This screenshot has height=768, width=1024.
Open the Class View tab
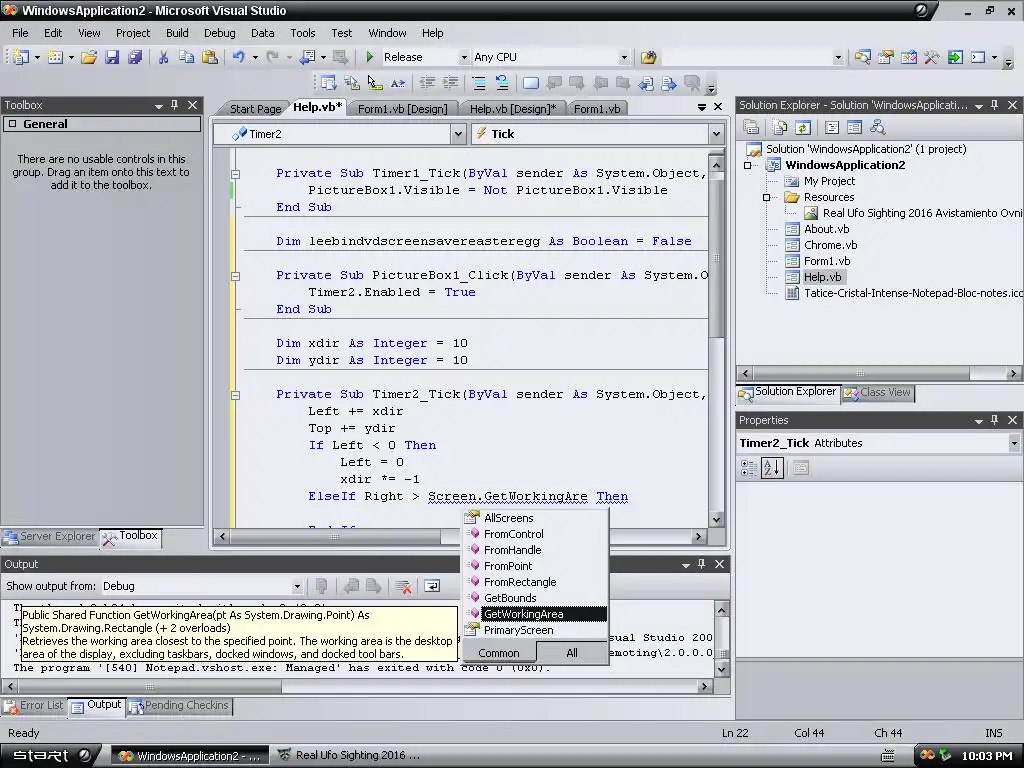[878, 392]
